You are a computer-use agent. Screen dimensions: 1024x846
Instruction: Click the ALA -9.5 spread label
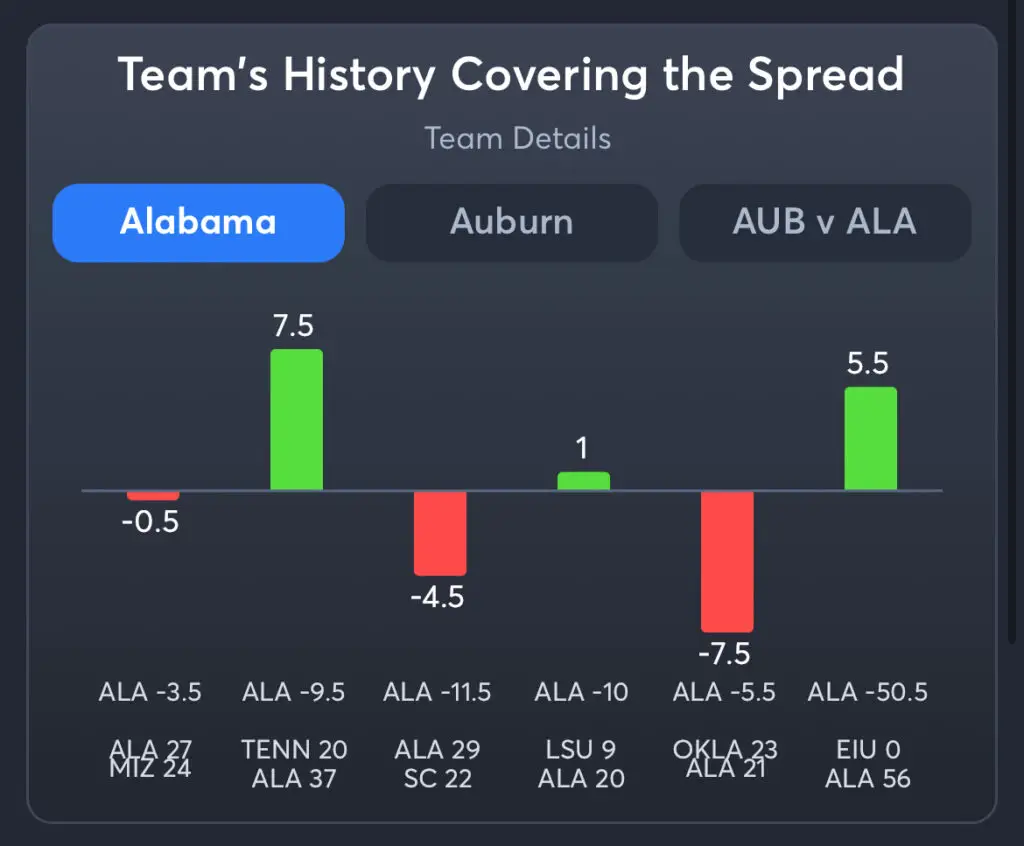(x=294, y=691)
